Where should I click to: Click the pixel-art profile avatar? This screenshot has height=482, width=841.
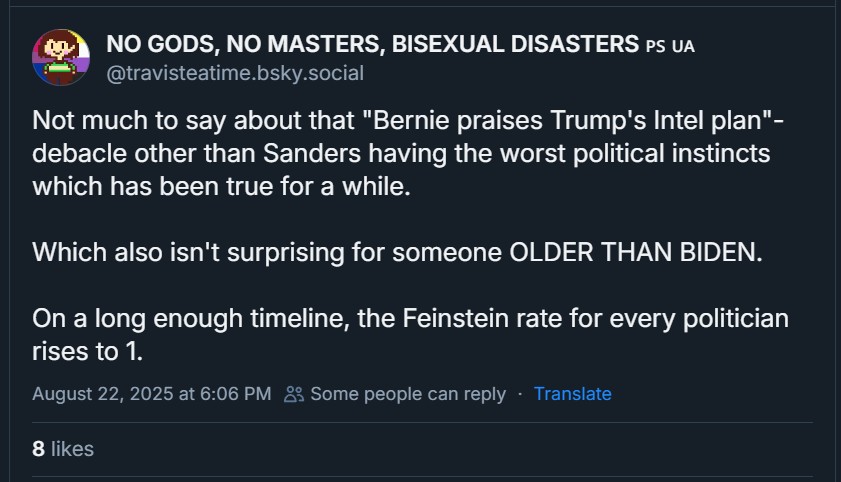click(61, 58)
